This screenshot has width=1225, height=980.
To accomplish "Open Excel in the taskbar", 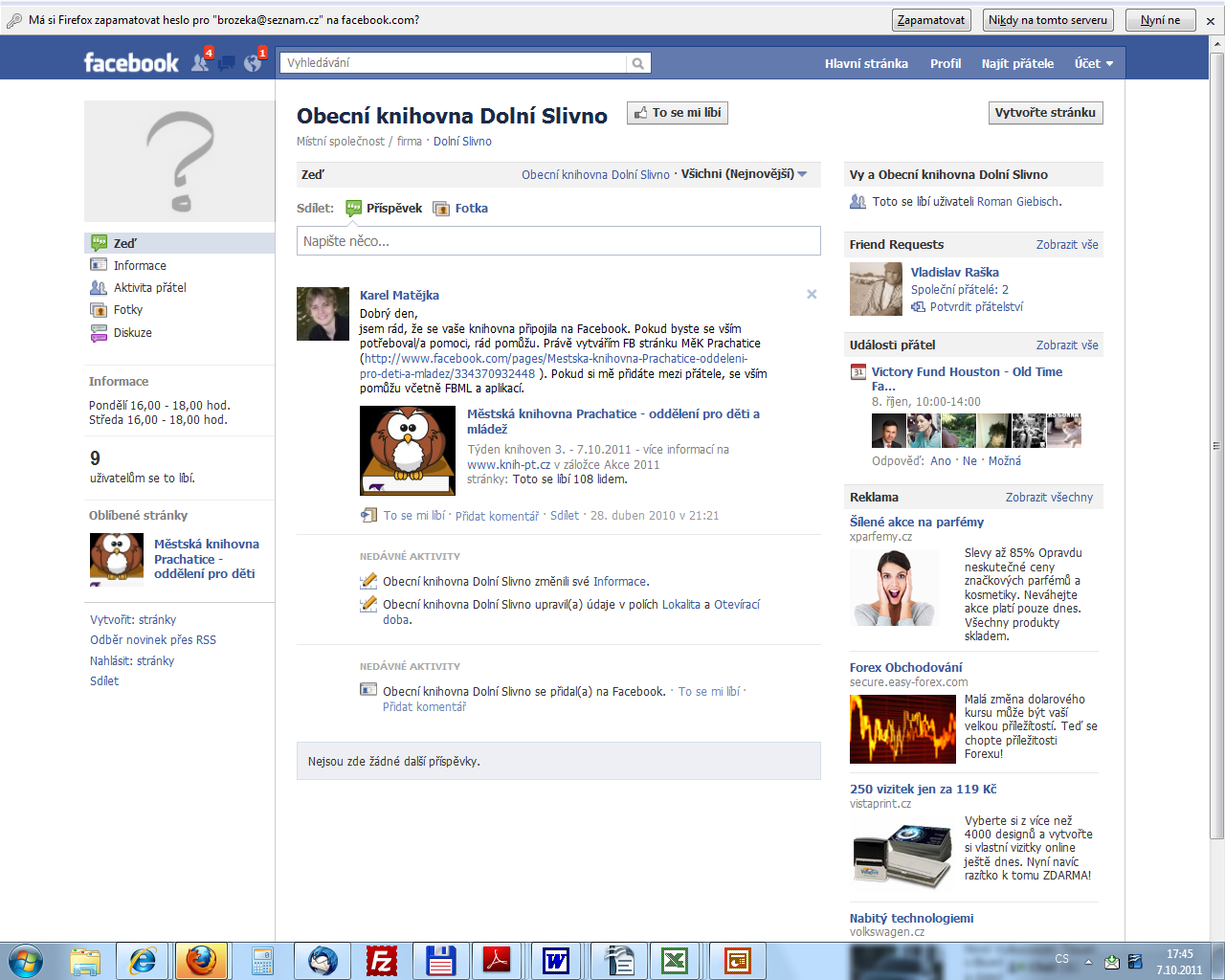I will click(675, 960).
